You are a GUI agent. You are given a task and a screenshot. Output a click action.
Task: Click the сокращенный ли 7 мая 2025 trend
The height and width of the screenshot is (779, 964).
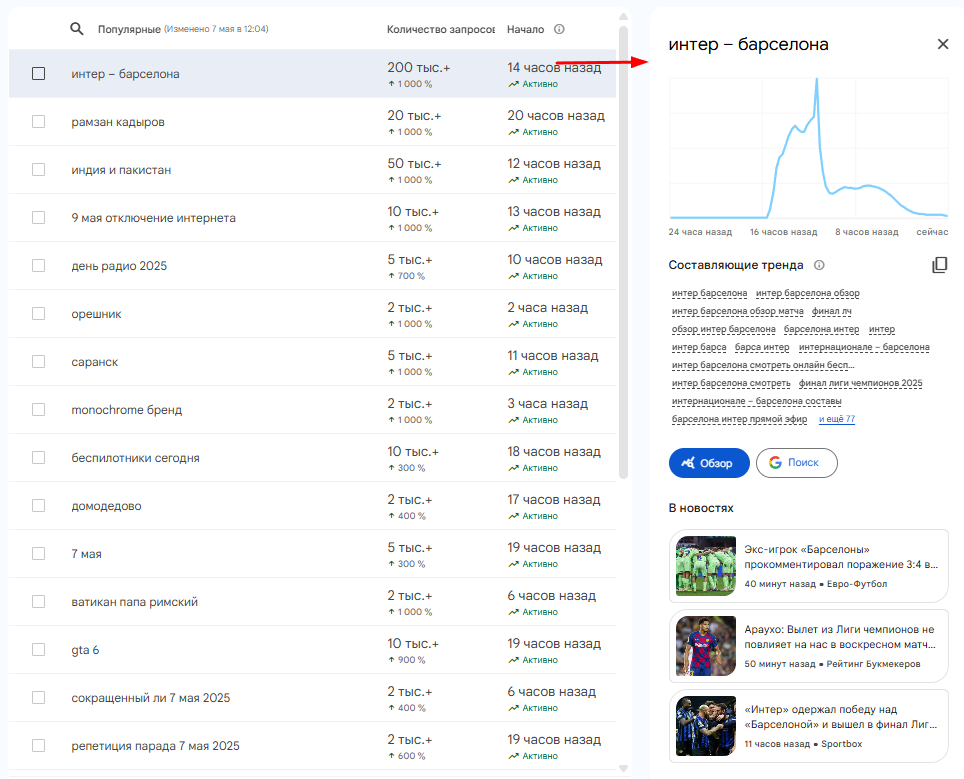click(151, 698)
